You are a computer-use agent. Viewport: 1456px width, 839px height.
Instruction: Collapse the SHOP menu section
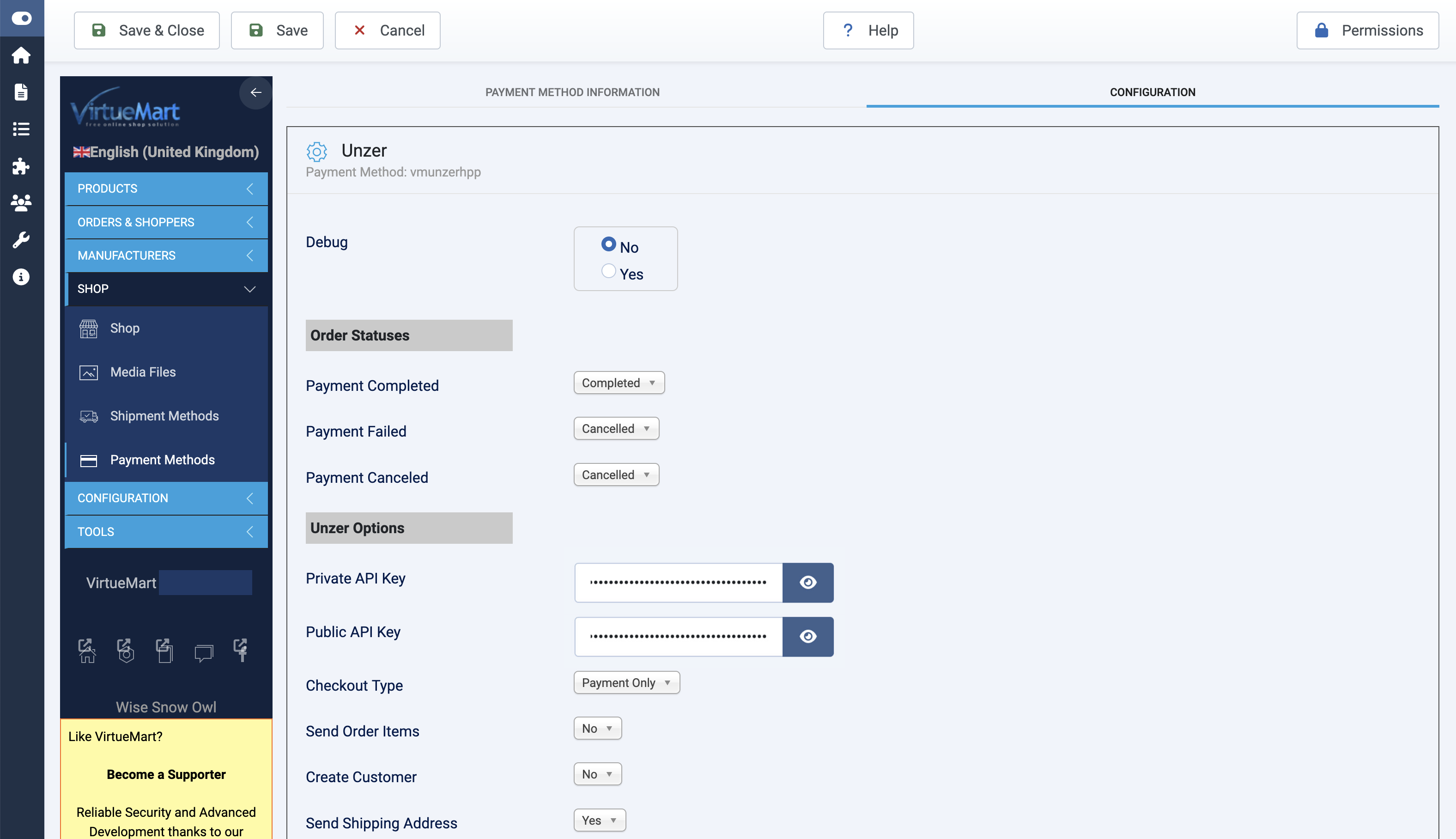coord(166,289)
